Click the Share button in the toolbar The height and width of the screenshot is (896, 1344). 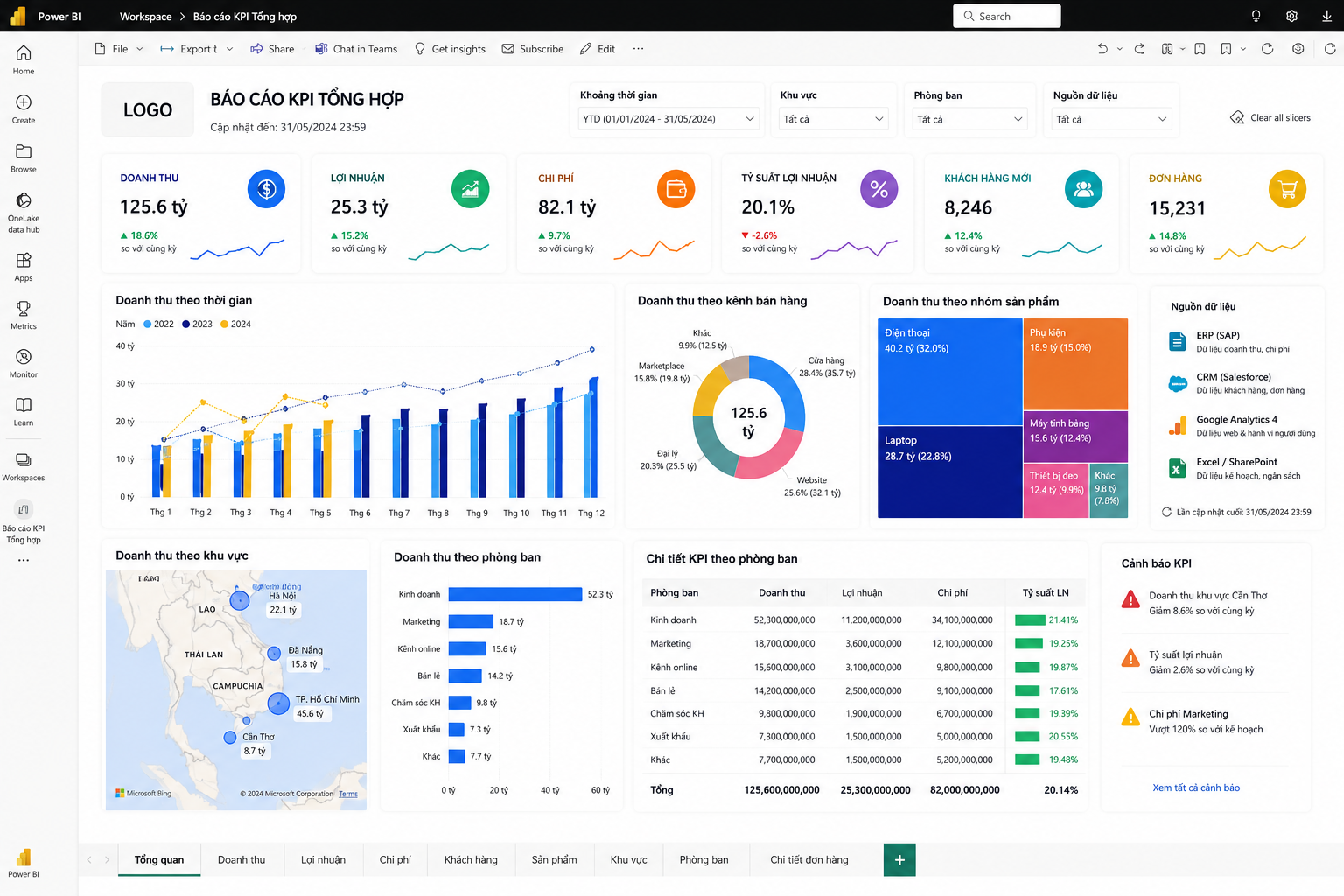pos(272,49)
